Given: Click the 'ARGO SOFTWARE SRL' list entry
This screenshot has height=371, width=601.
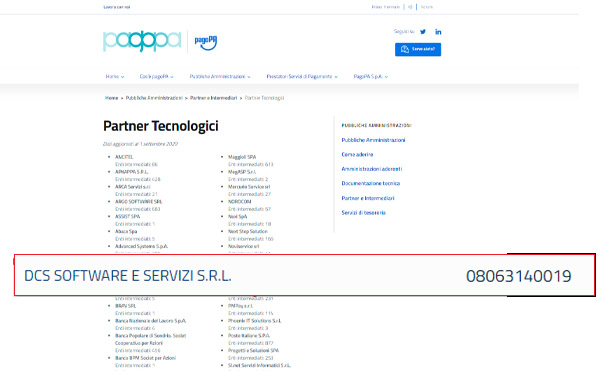Looking at the screenshot, I should pos(139,202).
